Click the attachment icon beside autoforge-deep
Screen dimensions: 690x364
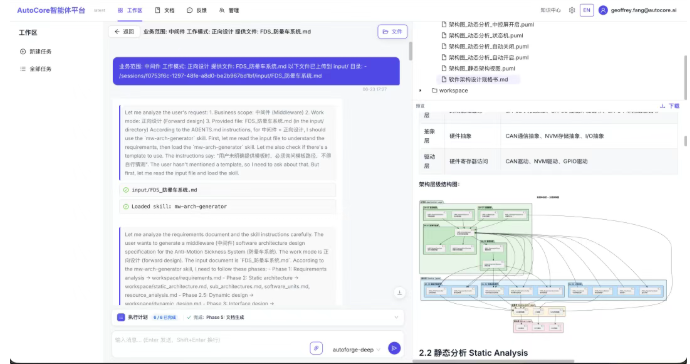(x=316, y=348)
